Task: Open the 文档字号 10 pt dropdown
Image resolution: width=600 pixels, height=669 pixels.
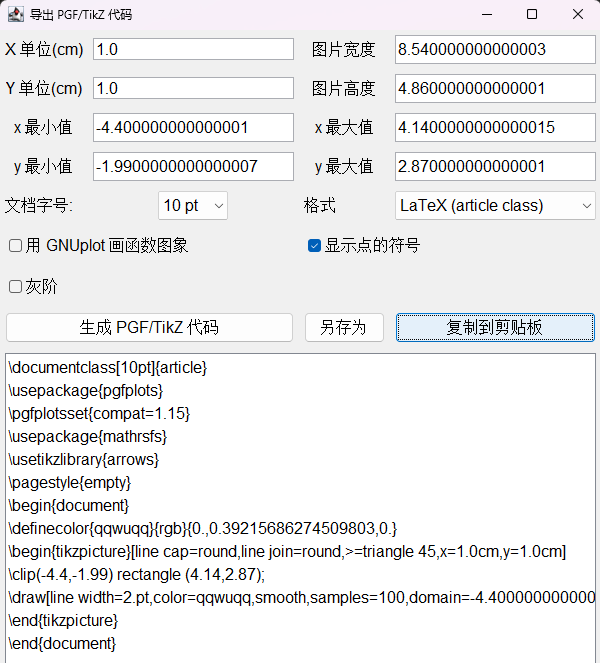Action: pos(193,206)
